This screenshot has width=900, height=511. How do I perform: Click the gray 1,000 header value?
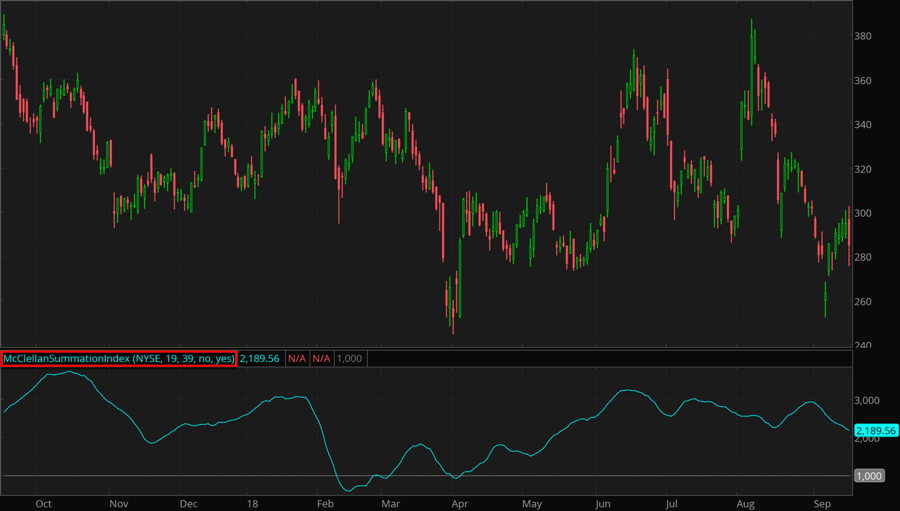pos(349,358)
